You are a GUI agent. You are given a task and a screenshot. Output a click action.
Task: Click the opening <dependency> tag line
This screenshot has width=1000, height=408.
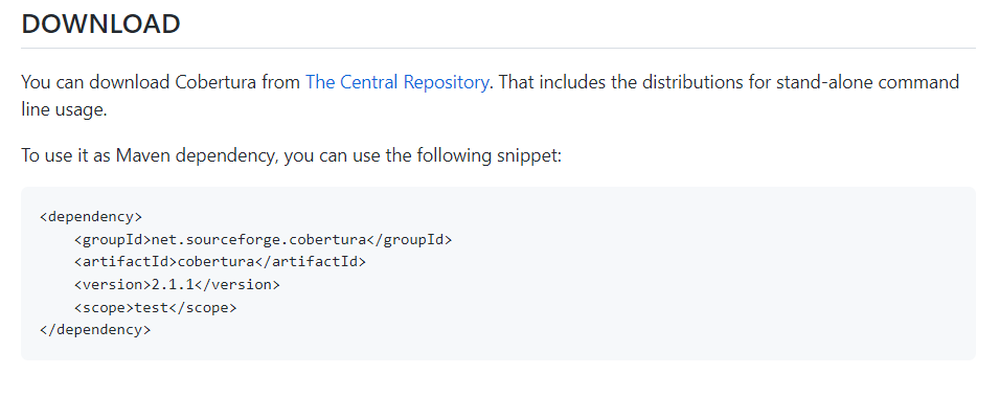91,217
